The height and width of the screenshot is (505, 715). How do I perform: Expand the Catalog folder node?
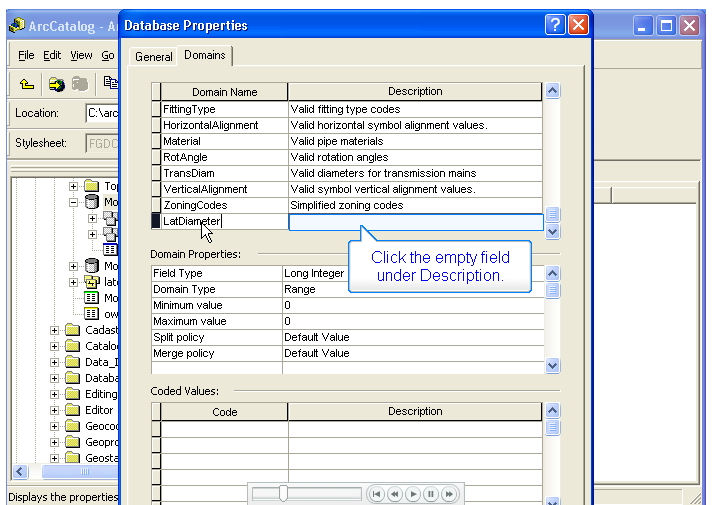pyautogui.click(x=54, y=346)
